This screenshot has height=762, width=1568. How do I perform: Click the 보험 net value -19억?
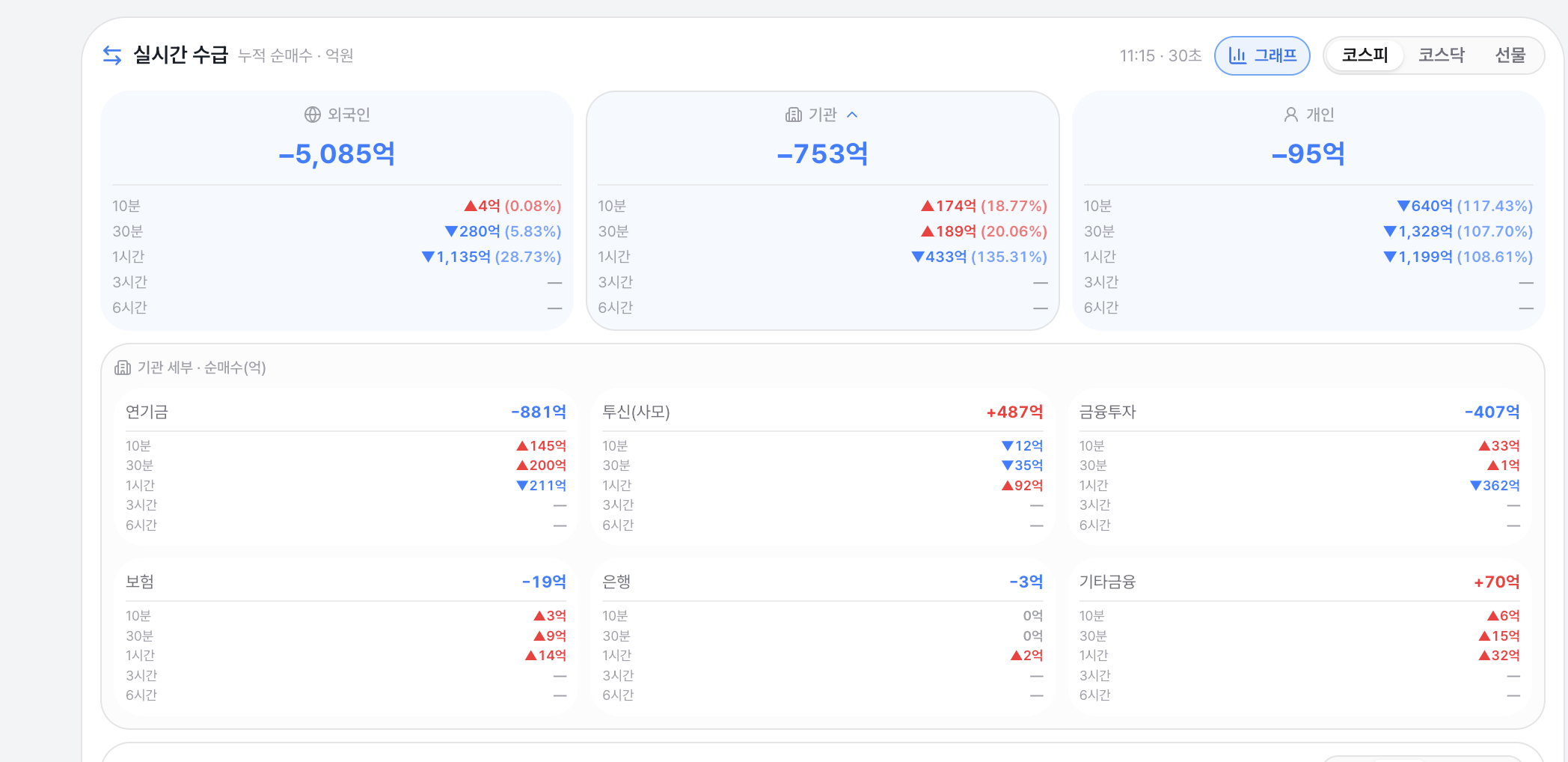point(544,582)
